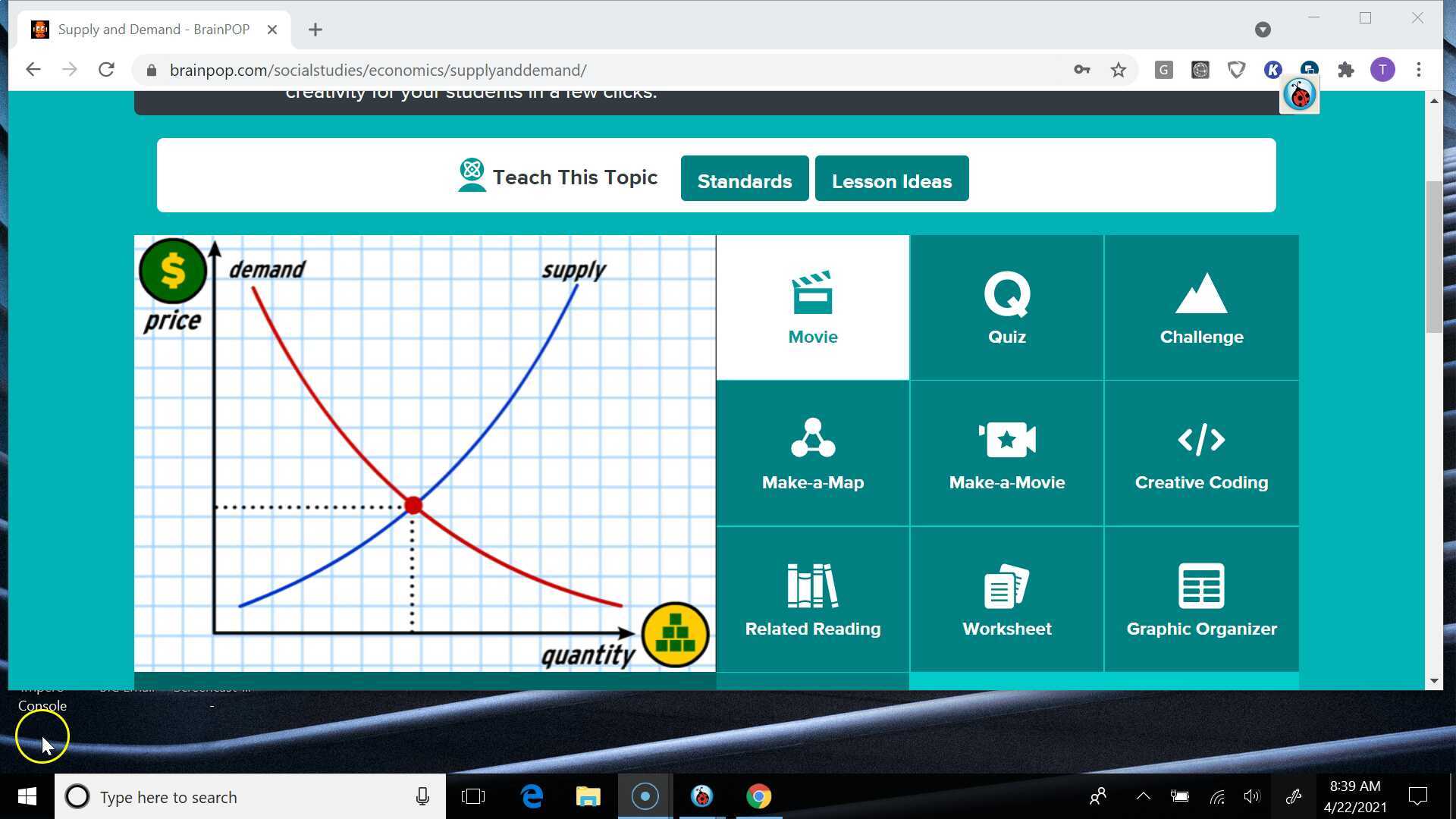Open Creative Coding activity

click(x=1201, y=453)
